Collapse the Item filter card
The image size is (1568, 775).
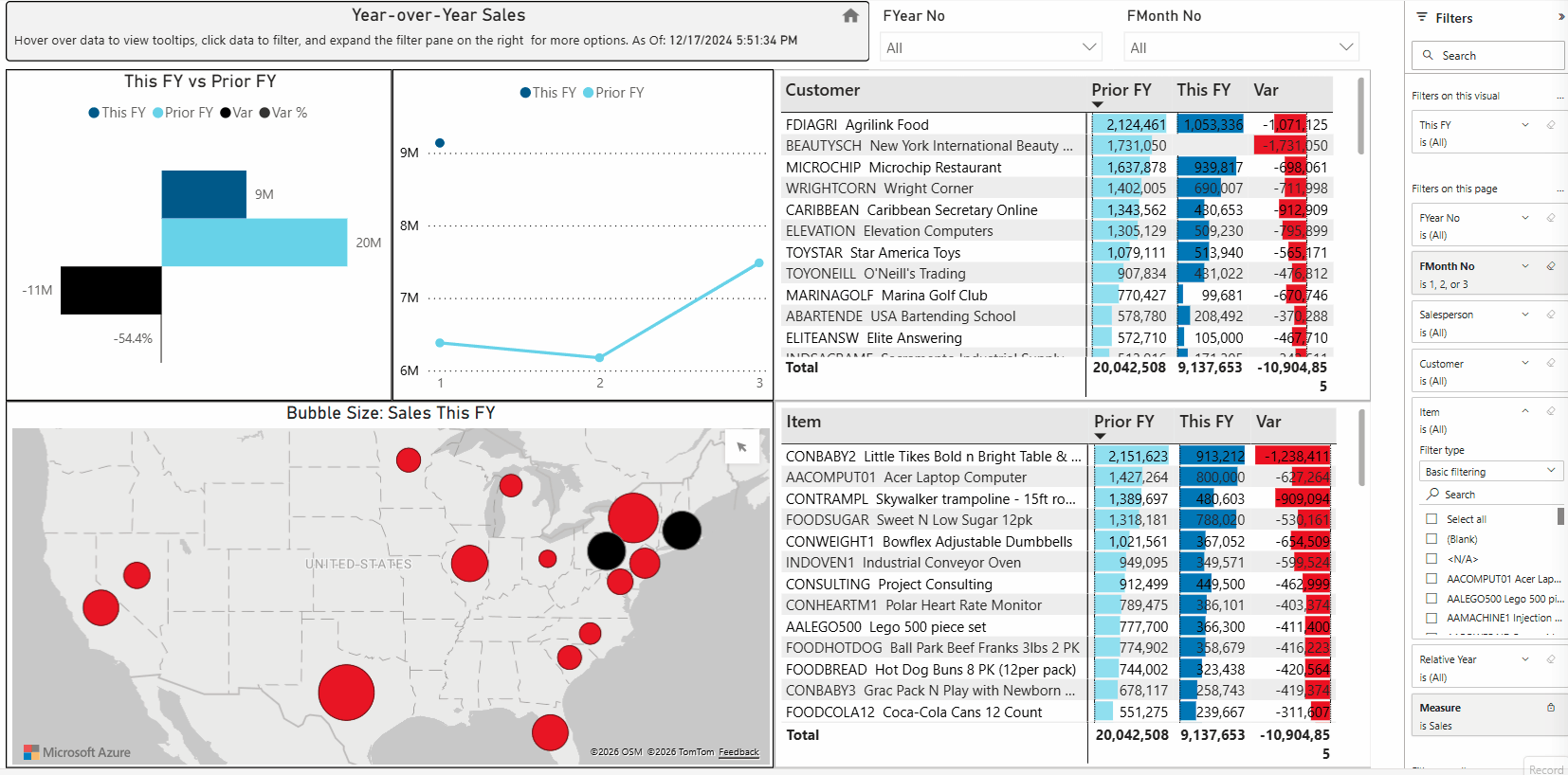[x=1525, y=411]
